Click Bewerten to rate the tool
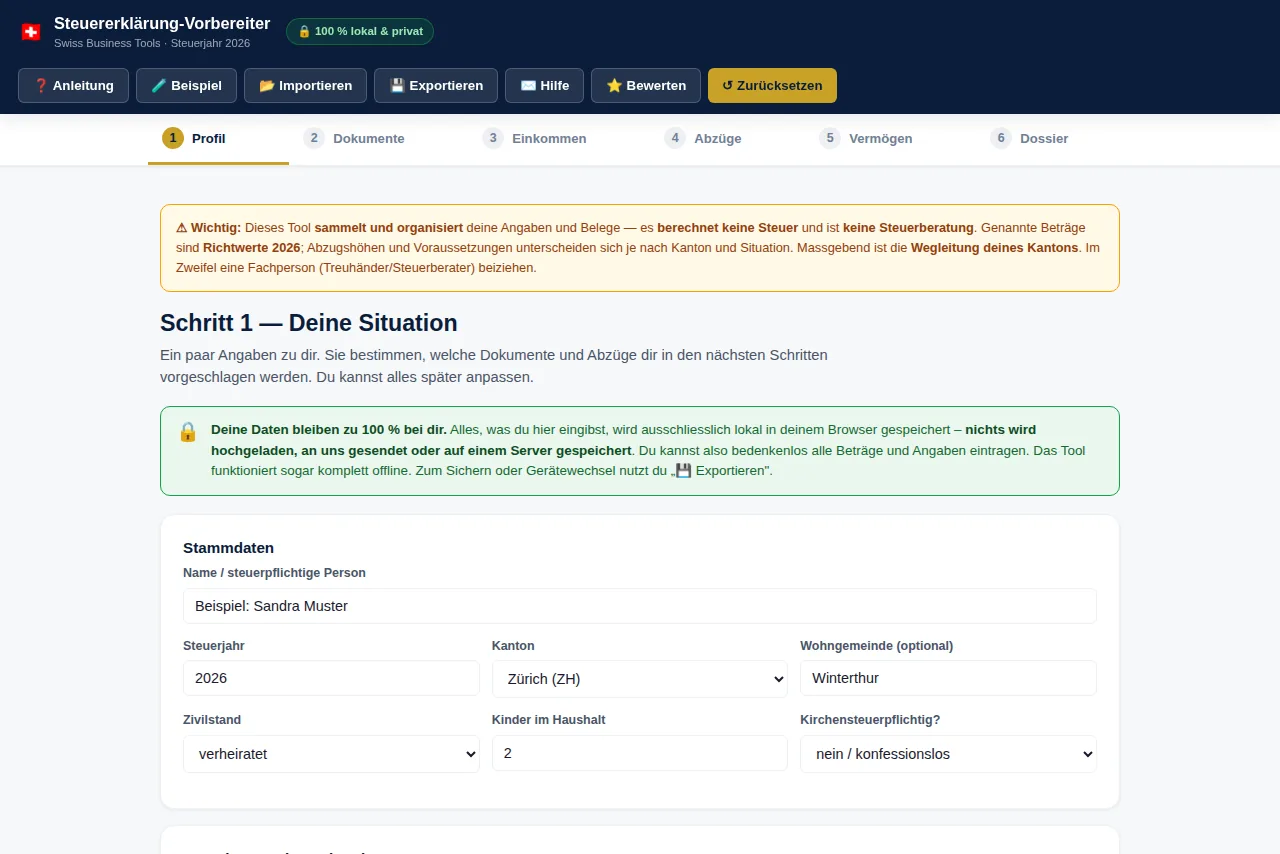Image resolution: width=1280 pixels, height=854 pixels. 646,85
